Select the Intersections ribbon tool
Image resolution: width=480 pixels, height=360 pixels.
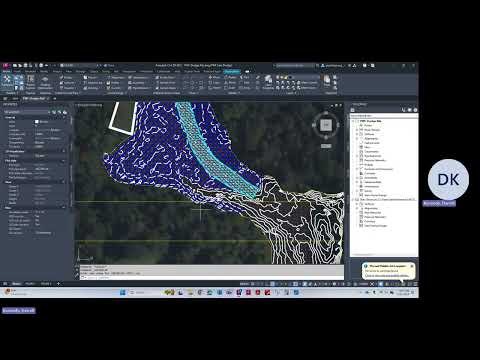pos(139,77)
